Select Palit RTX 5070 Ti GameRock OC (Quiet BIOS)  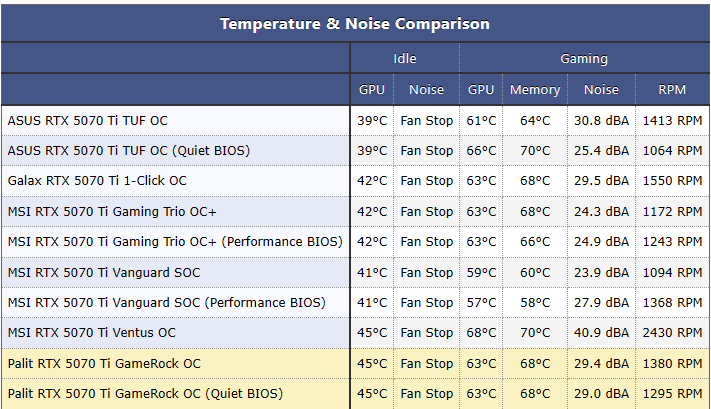pos(145,394)
